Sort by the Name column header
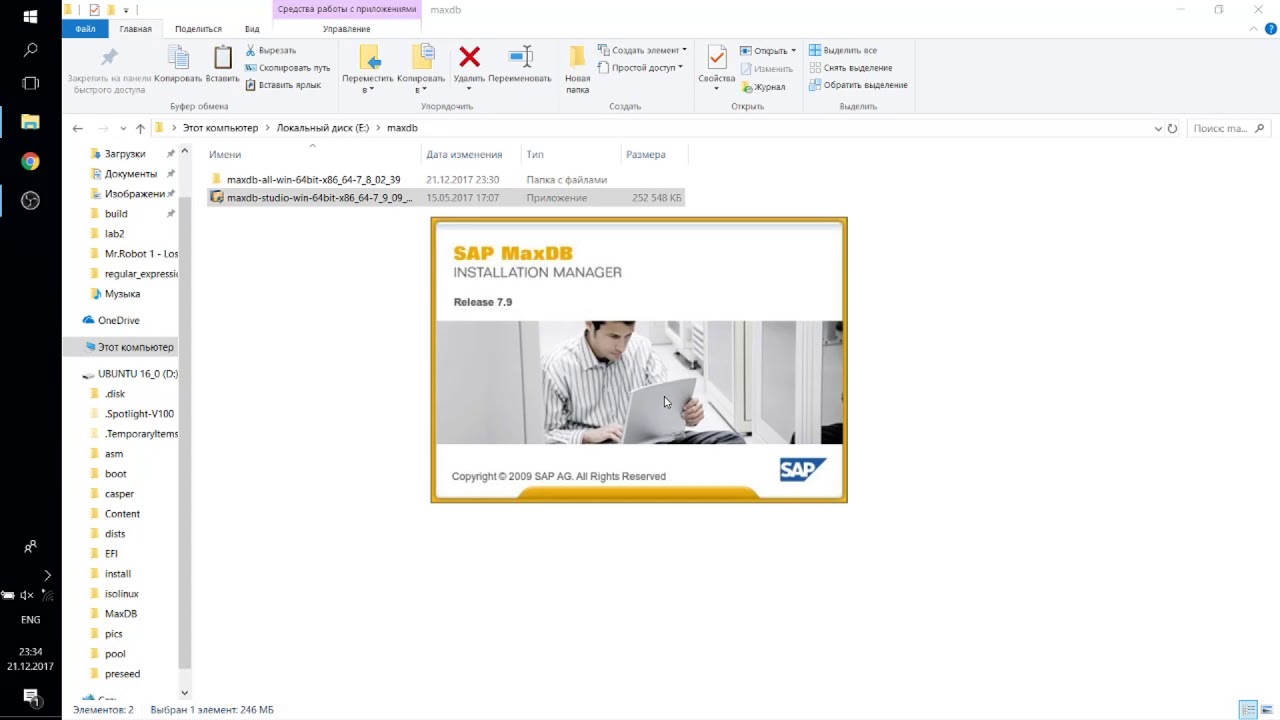The width and height of the screenshot is (1280, 720). click(312, 154)
